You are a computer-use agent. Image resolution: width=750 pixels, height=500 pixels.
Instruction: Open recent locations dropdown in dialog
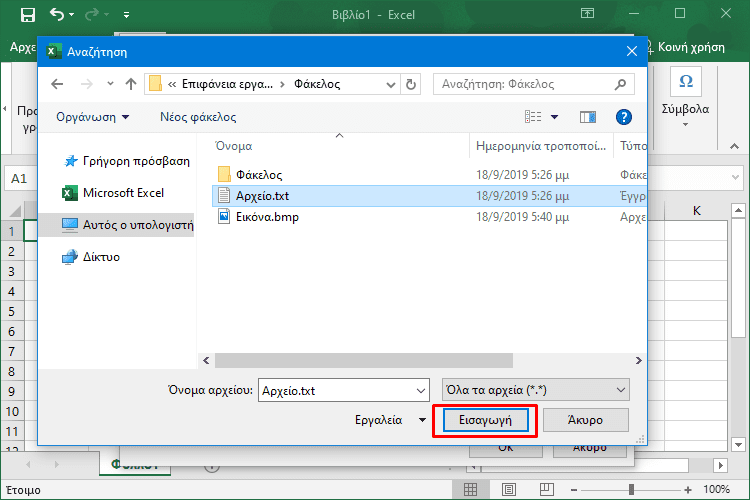coord(110,84)
